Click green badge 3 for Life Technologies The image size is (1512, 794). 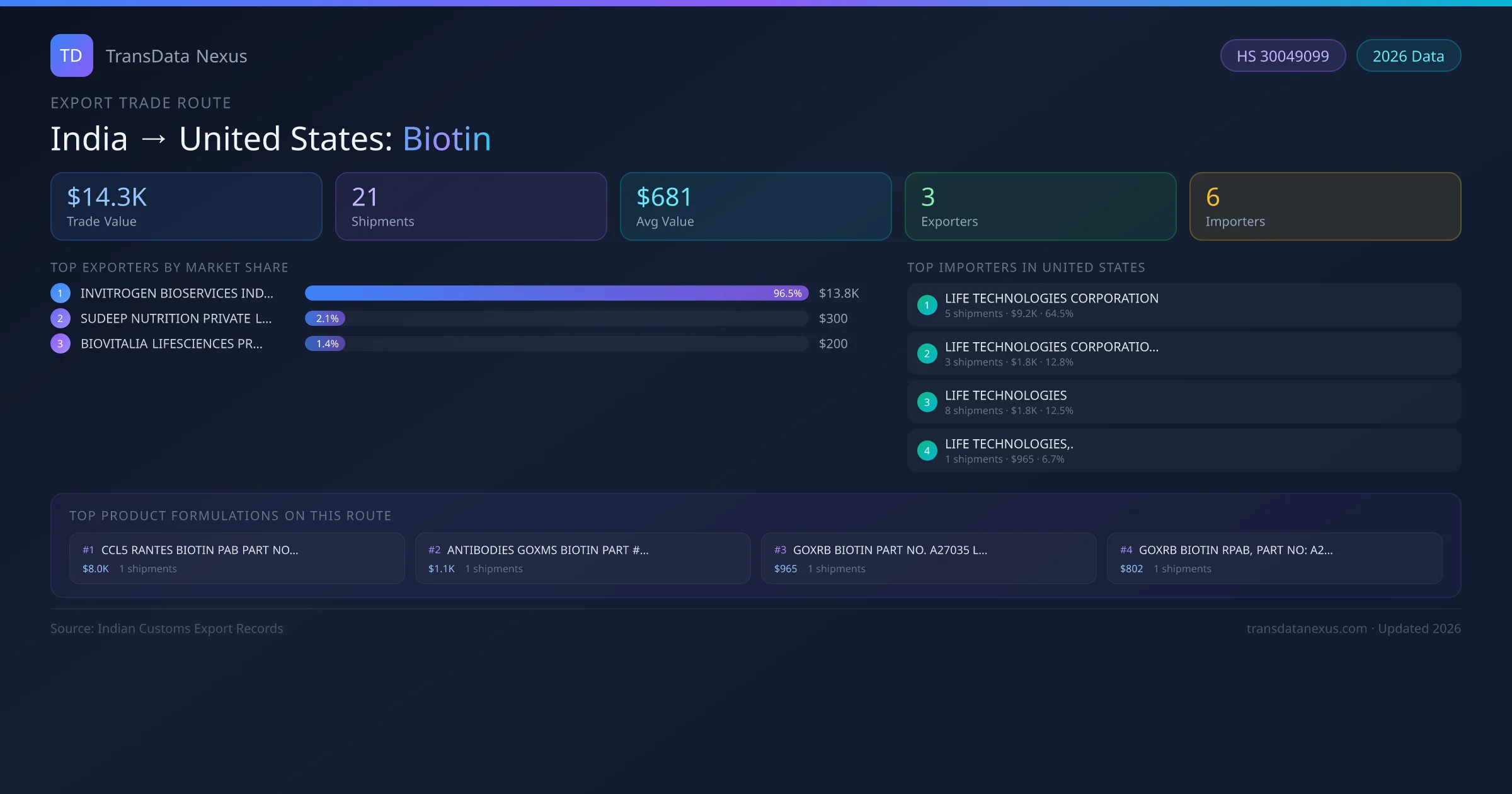(927, 402)
